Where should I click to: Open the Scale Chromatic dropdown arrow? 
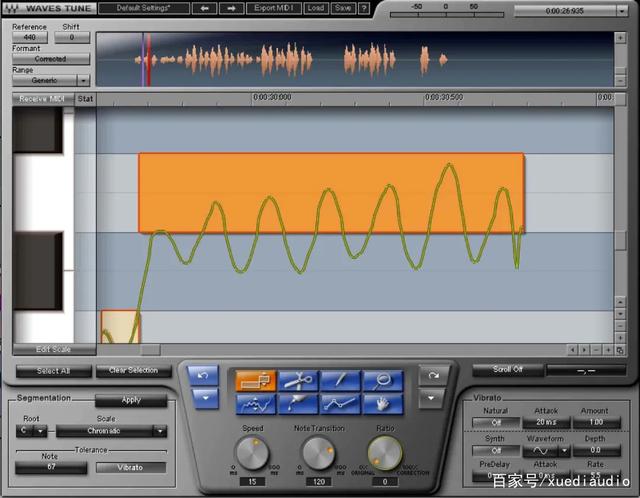click(x=160, y=431)
